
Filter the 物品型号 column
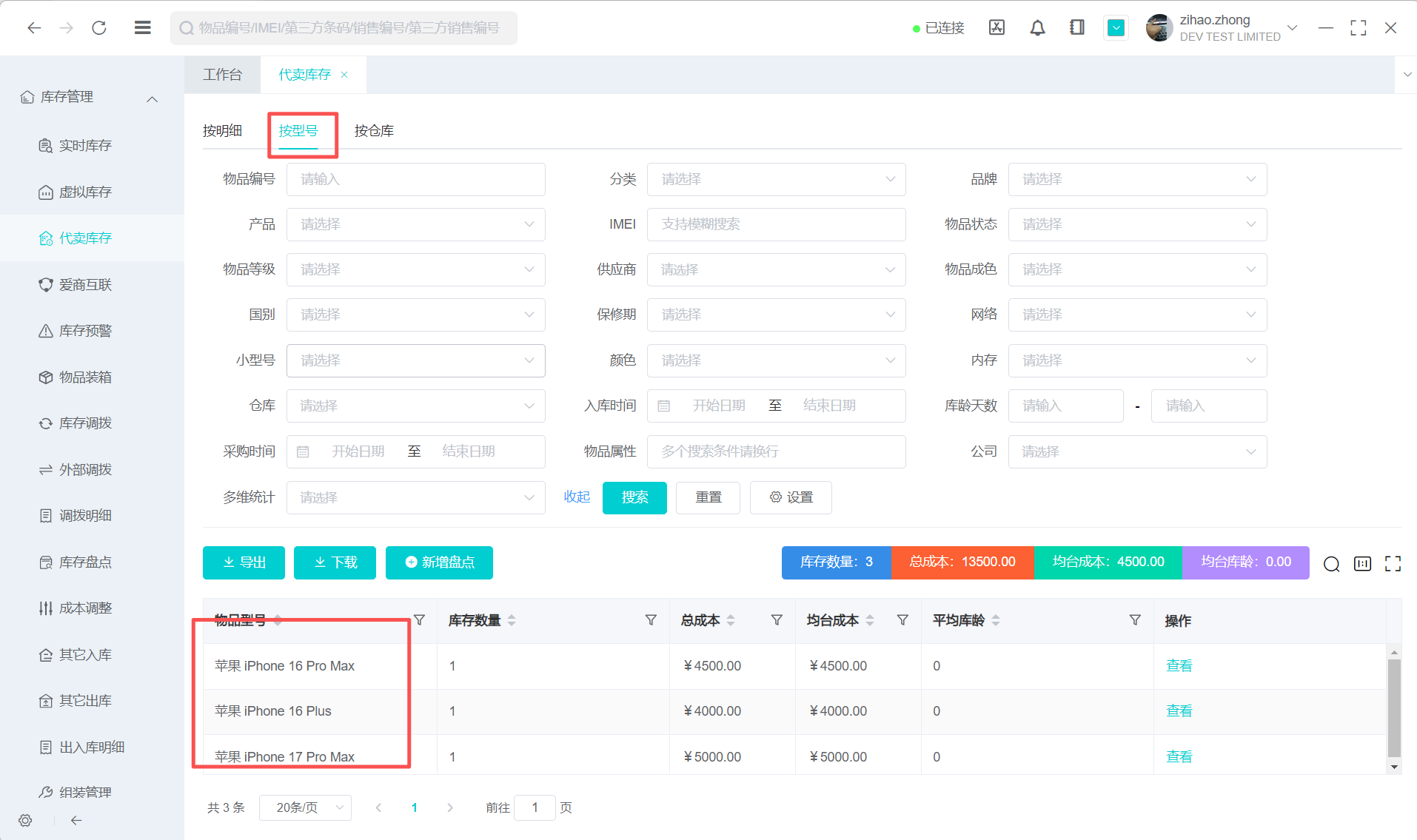point(419,620)
